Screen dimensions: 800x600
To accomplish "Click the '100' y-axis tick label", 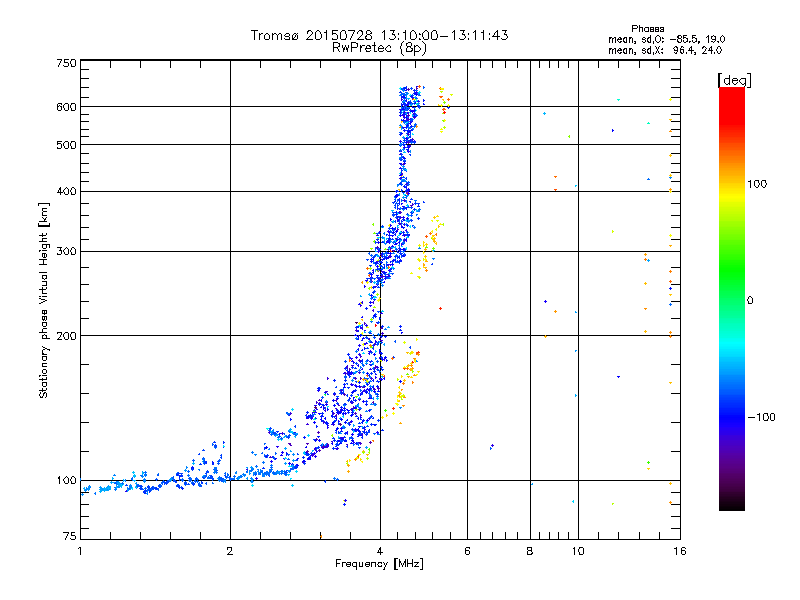I will click(66, 480).
